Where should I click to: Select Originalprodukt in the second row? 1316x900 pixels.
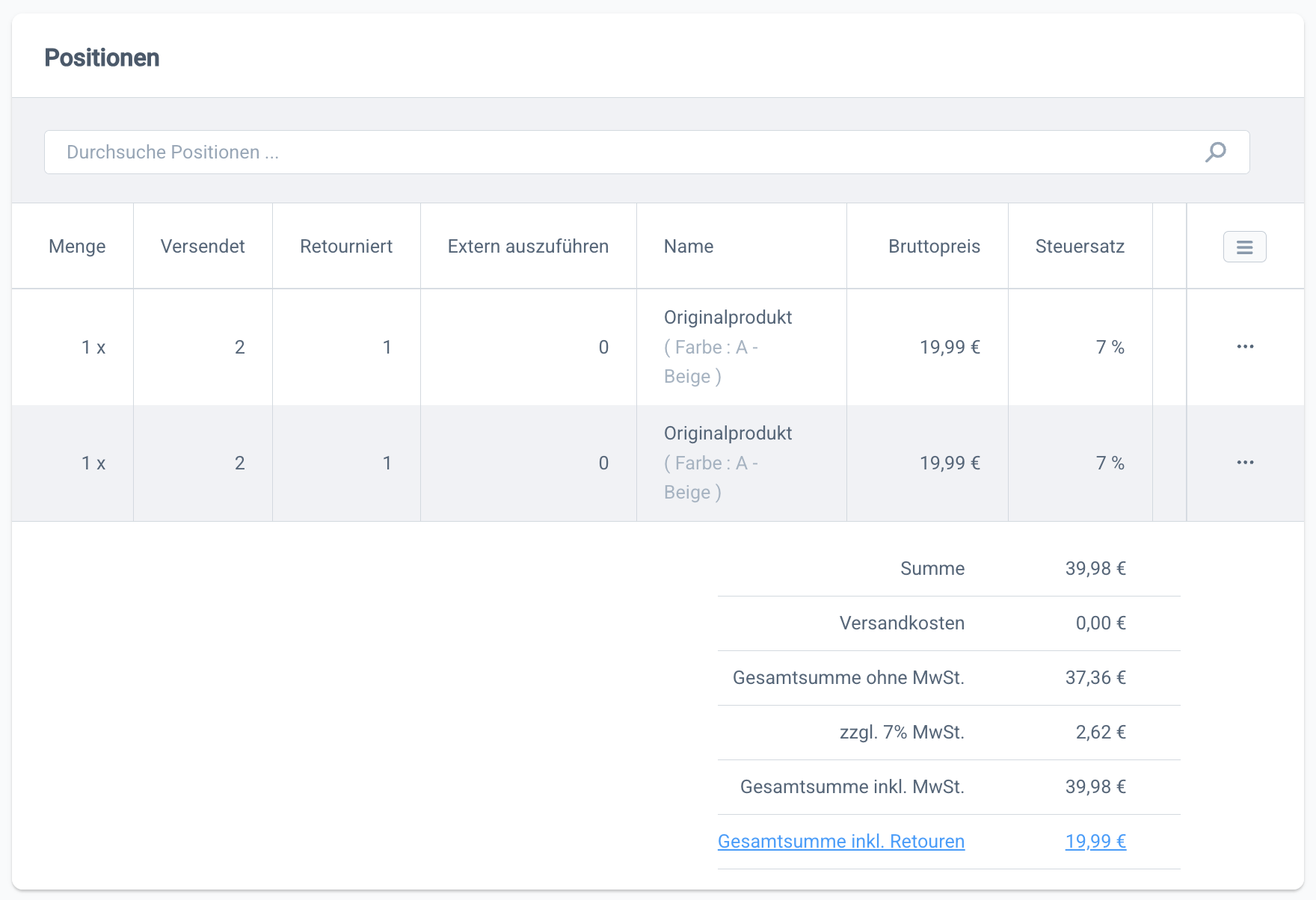(728, 434)
